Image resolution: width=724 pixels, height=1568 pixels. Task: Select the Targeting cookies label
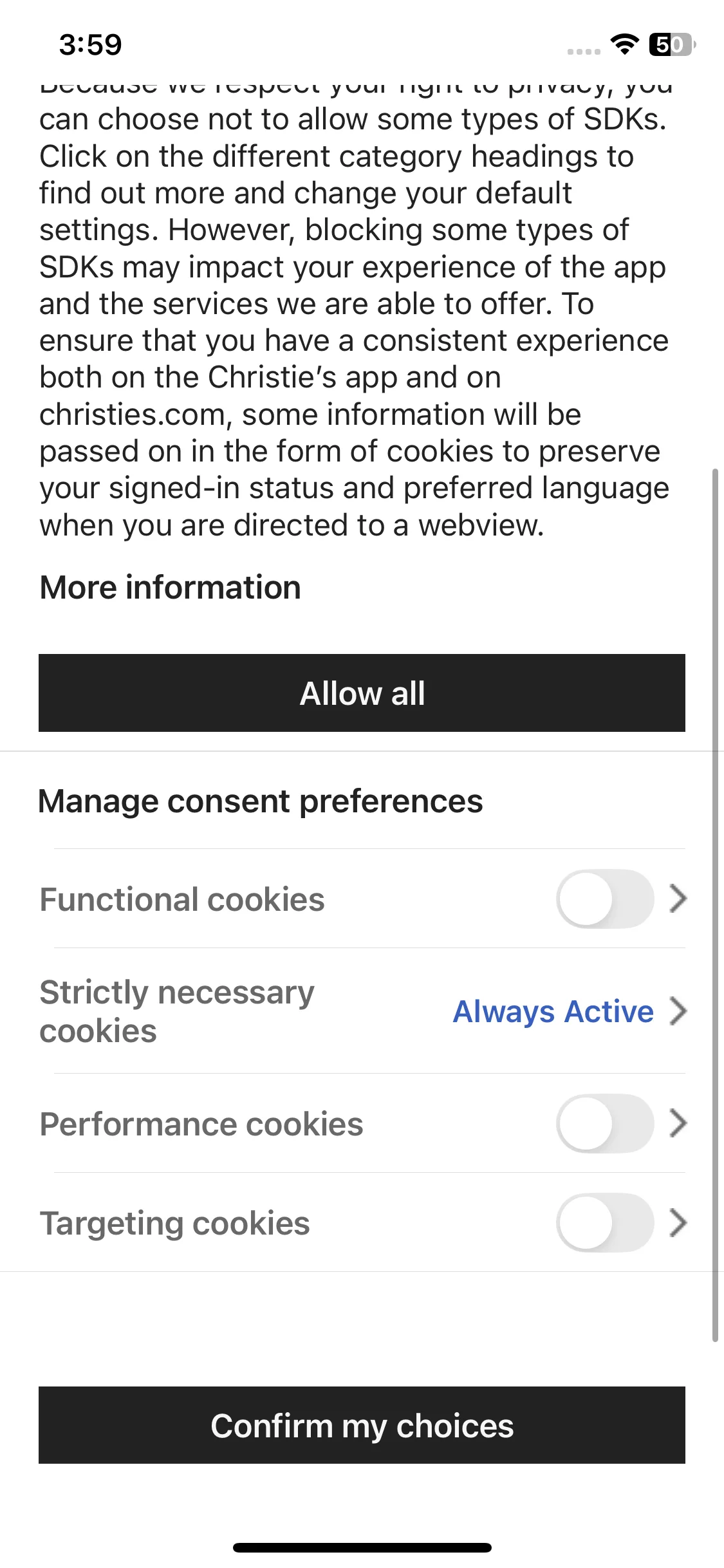[x=175, y=1224]
